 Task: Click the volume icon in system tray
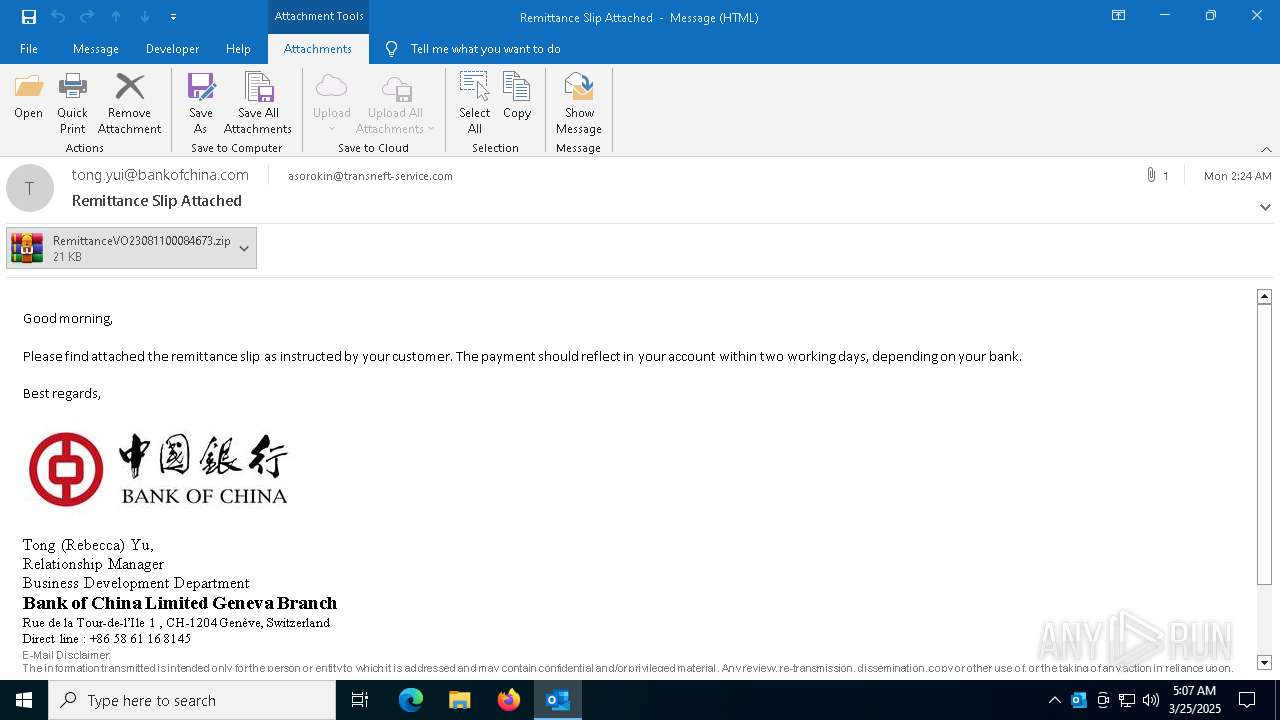(1151, 700)
